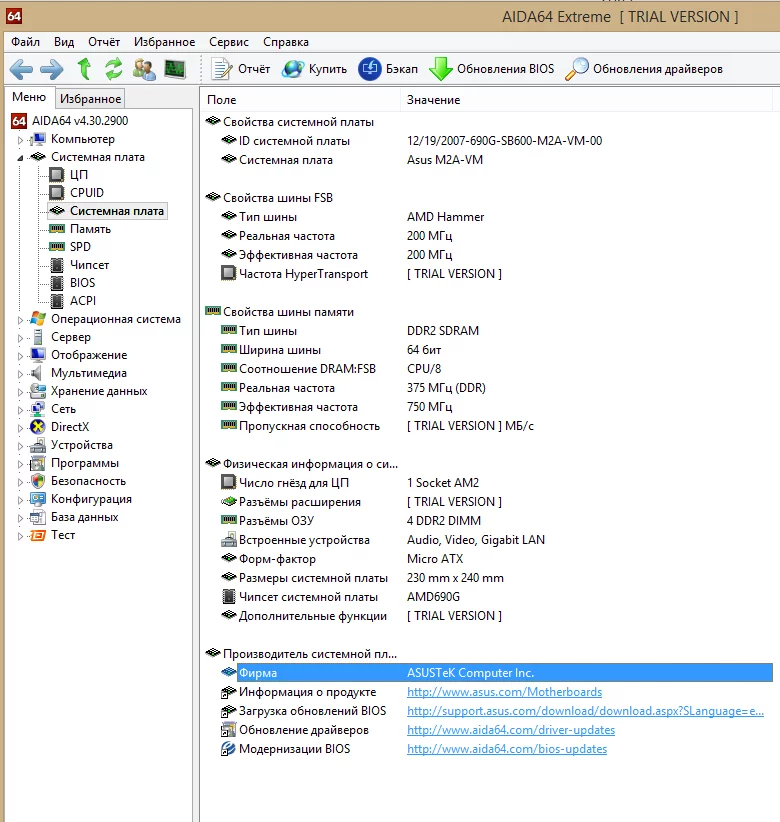Screen dimensions: 780x822
Task: Click the Back navigation arrow
Action: coord(21,69)
